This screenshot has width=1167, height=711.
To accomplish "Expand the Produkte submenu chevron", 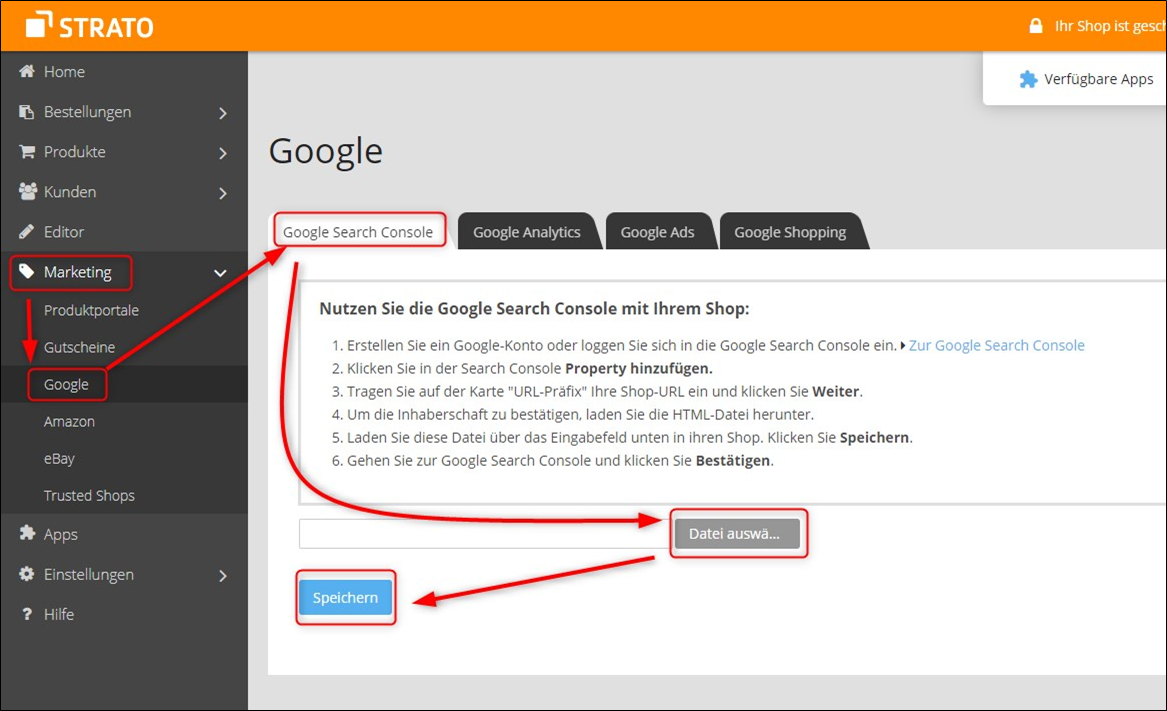I will 222,151.
